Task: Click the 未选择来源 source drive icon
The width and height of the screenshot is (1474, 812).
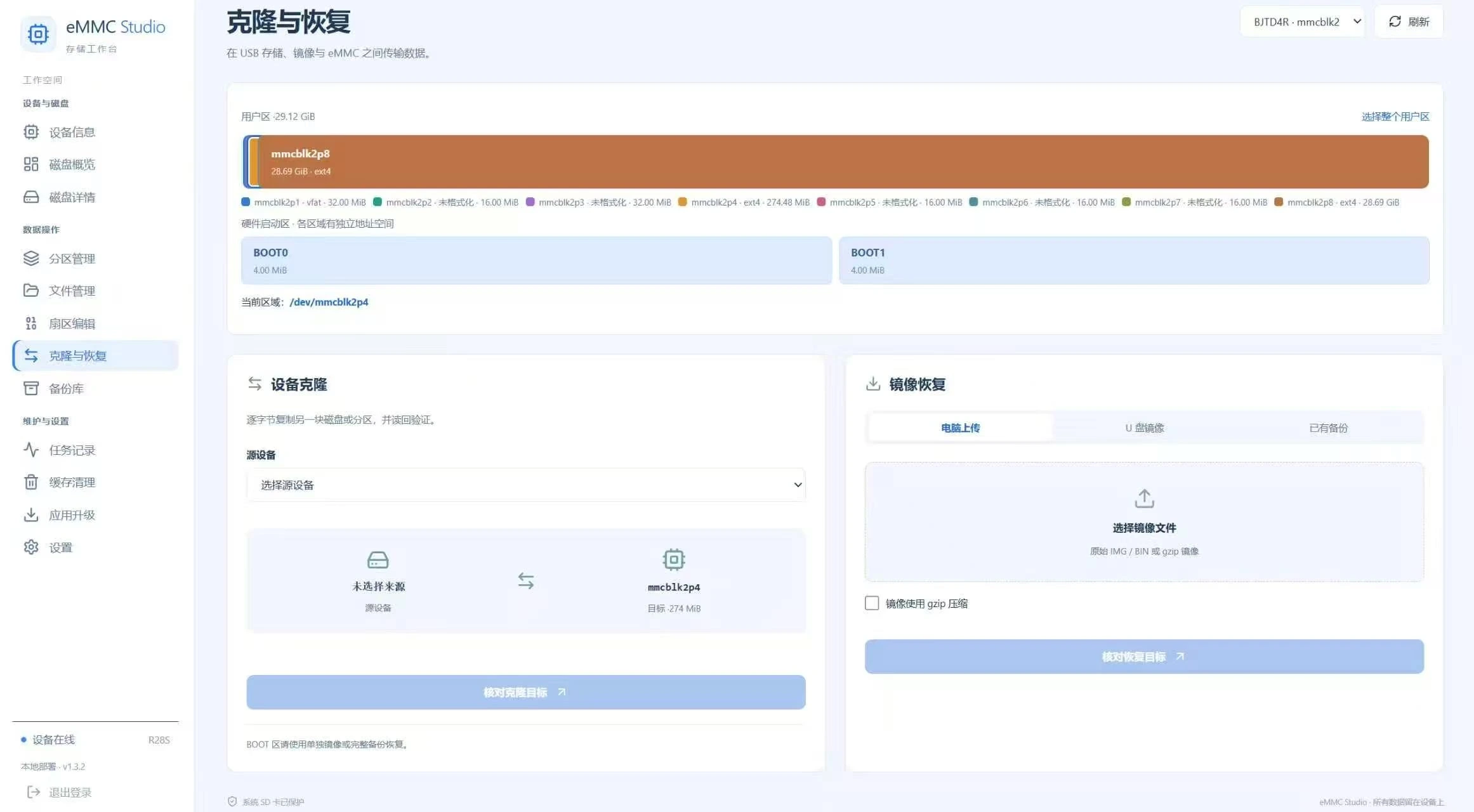Action: 378,560
